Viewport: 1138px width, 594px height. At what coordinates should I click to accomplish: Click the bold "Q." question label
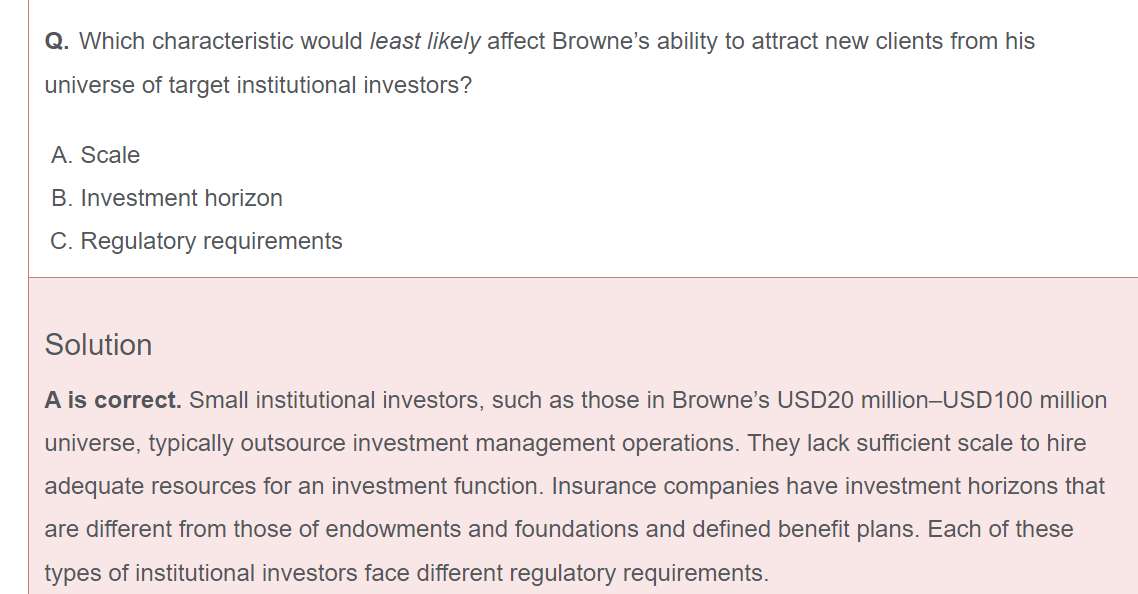tap(57, 42)
